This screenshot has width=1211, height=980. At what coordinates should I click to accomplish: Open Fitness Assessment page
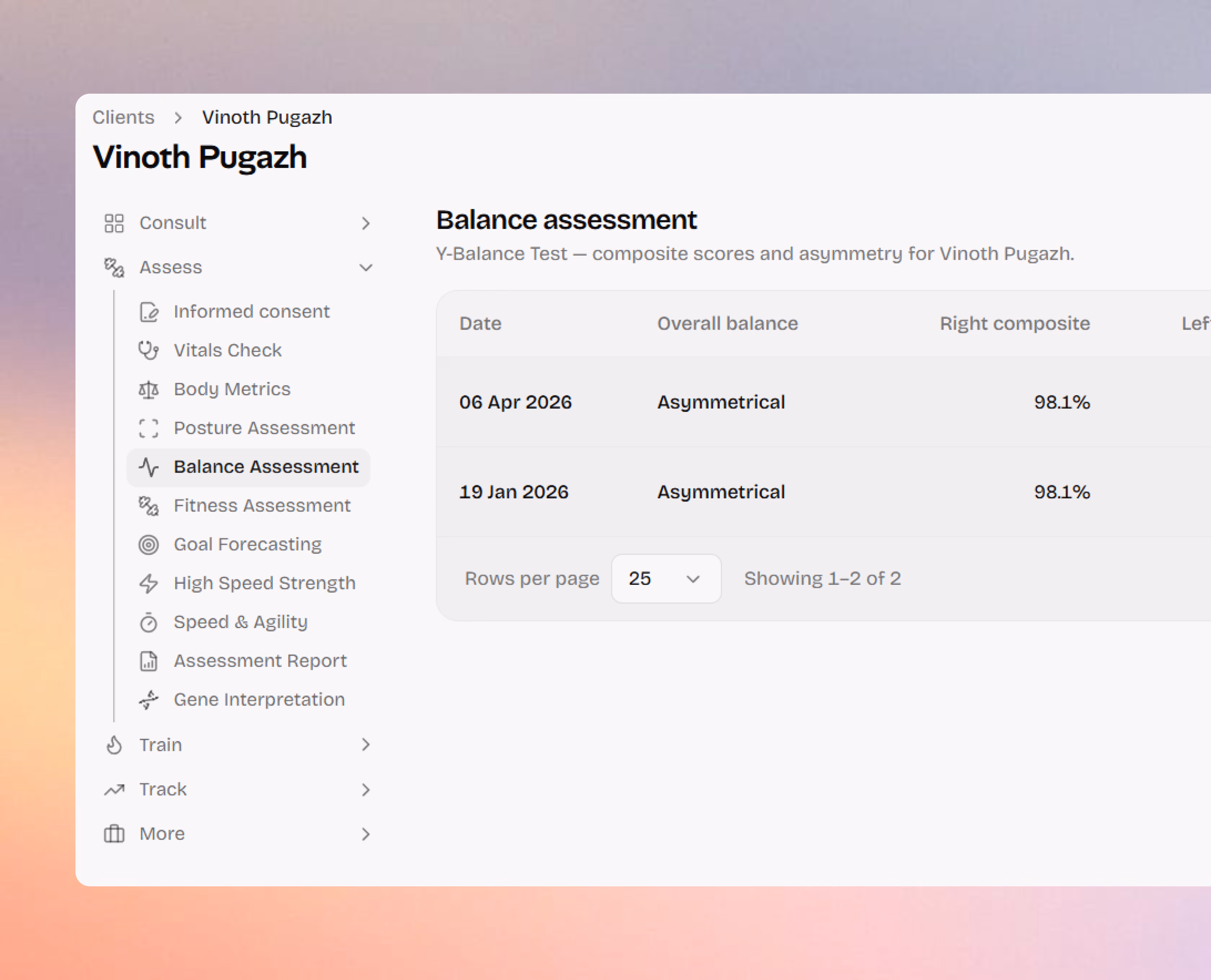click(248, 506)
